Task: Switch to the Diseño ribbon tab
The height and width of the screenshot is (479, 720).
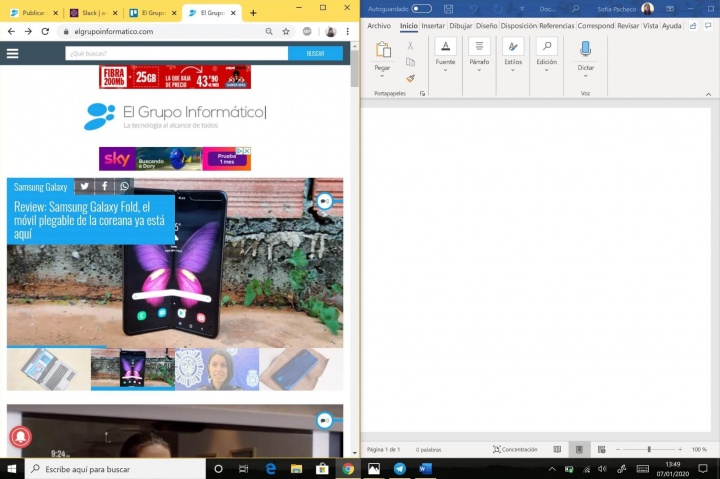Action: tap(486, 26)
